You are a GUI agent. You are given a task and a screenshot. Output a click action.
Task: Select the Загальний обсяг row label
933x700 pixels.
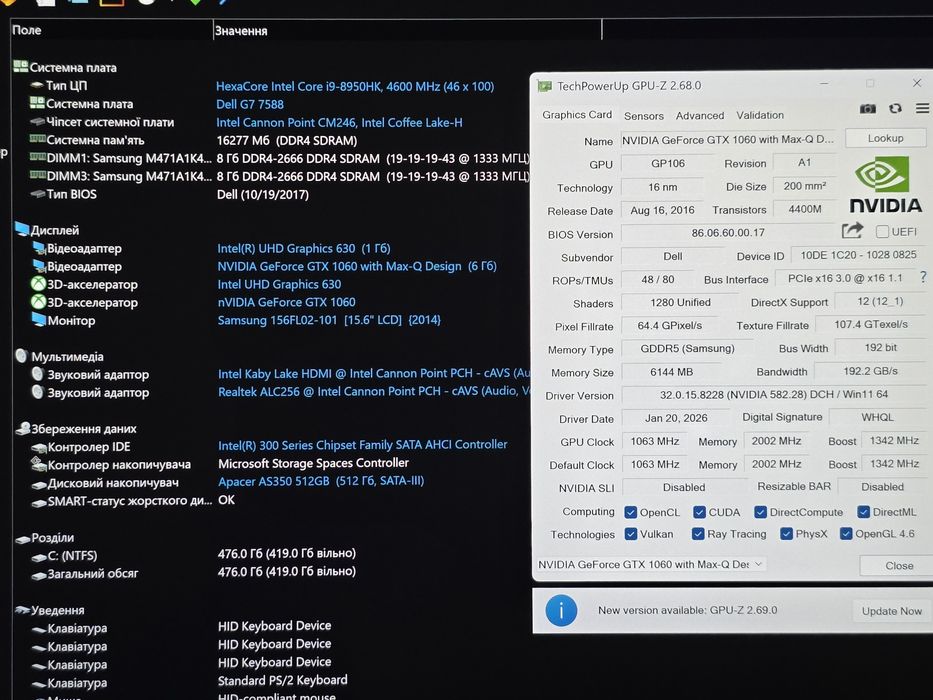pos(93,574)
